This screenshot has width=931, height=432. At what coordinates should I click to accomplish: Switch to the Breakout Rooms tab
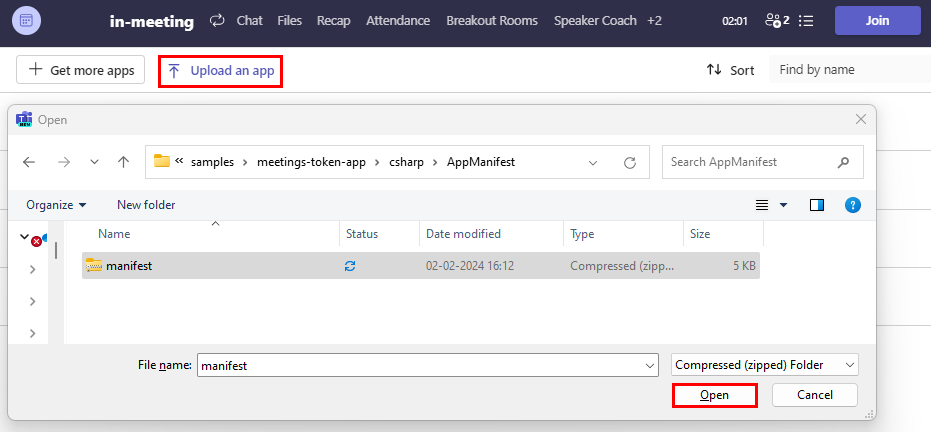pos(492,21)
